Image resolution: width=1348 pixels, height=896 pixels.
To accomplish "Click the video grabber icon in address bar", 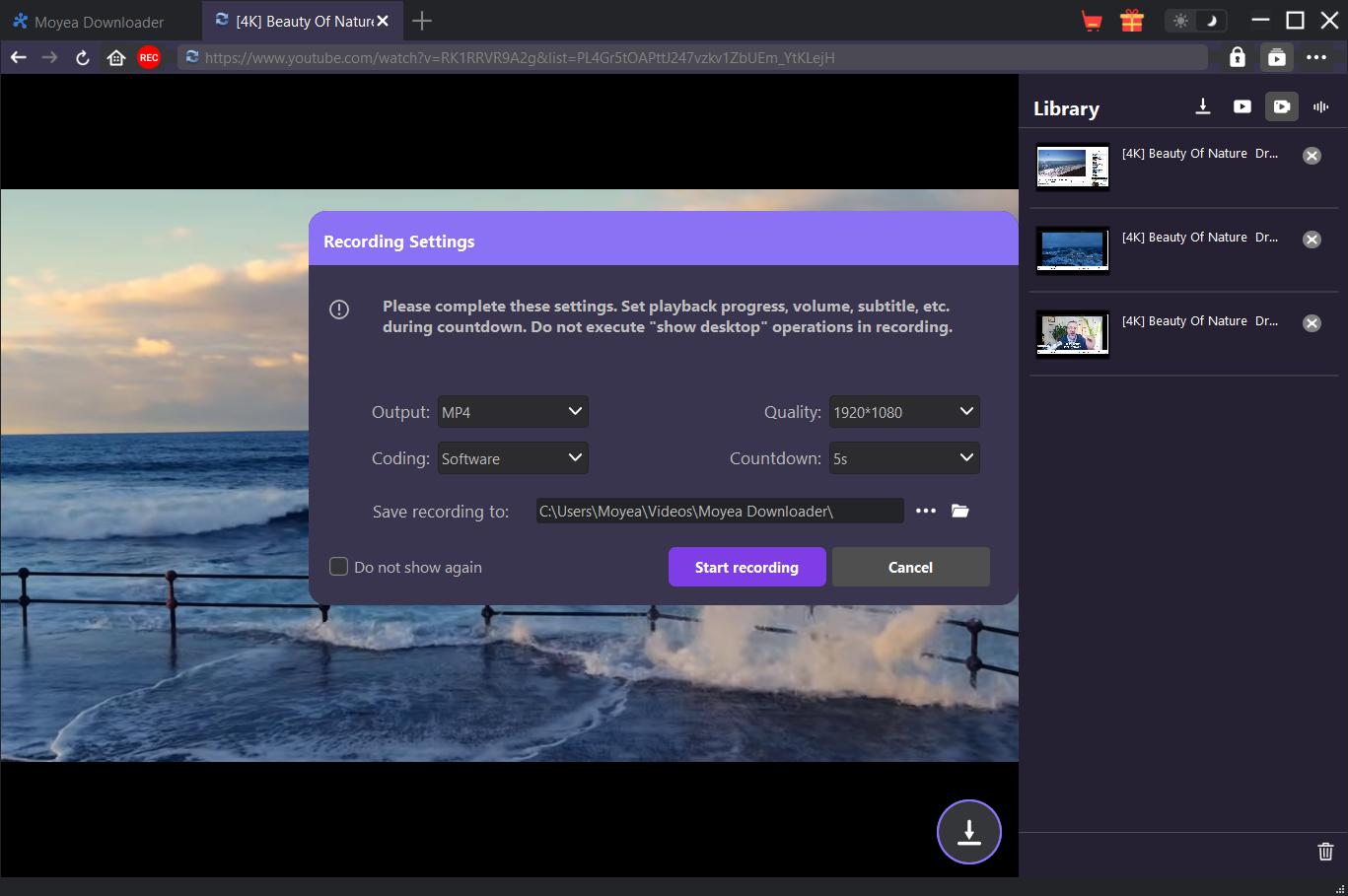I will click(1276, 57).
